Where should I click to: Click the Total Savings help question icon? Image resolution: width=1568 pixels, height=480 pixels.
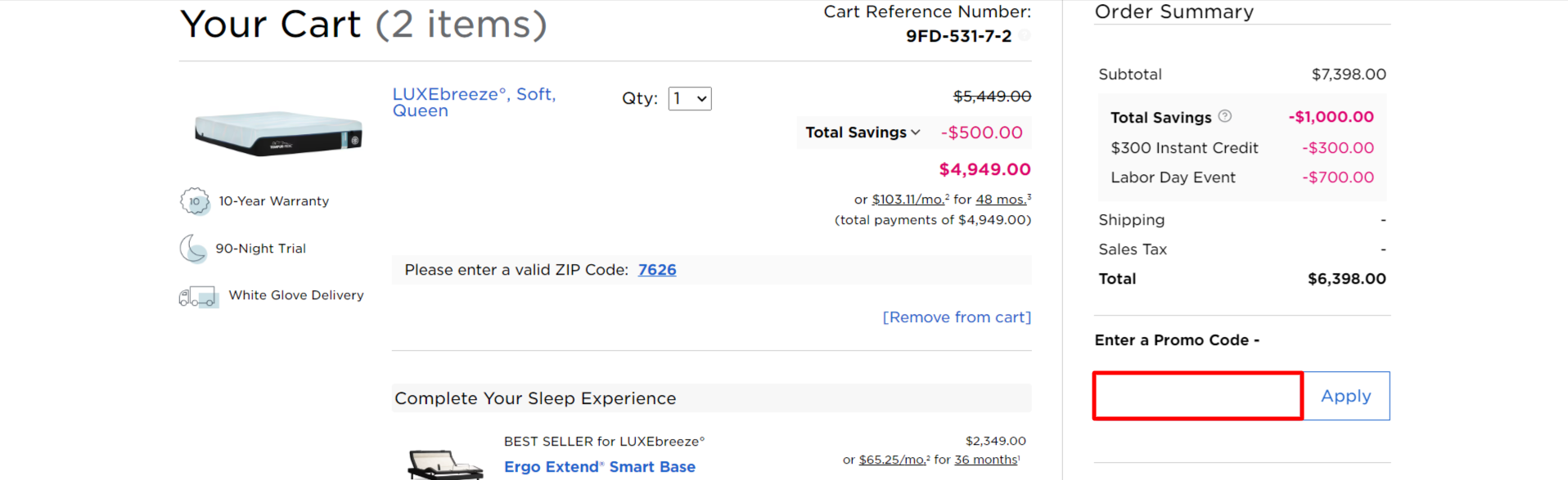[1224, 116]
